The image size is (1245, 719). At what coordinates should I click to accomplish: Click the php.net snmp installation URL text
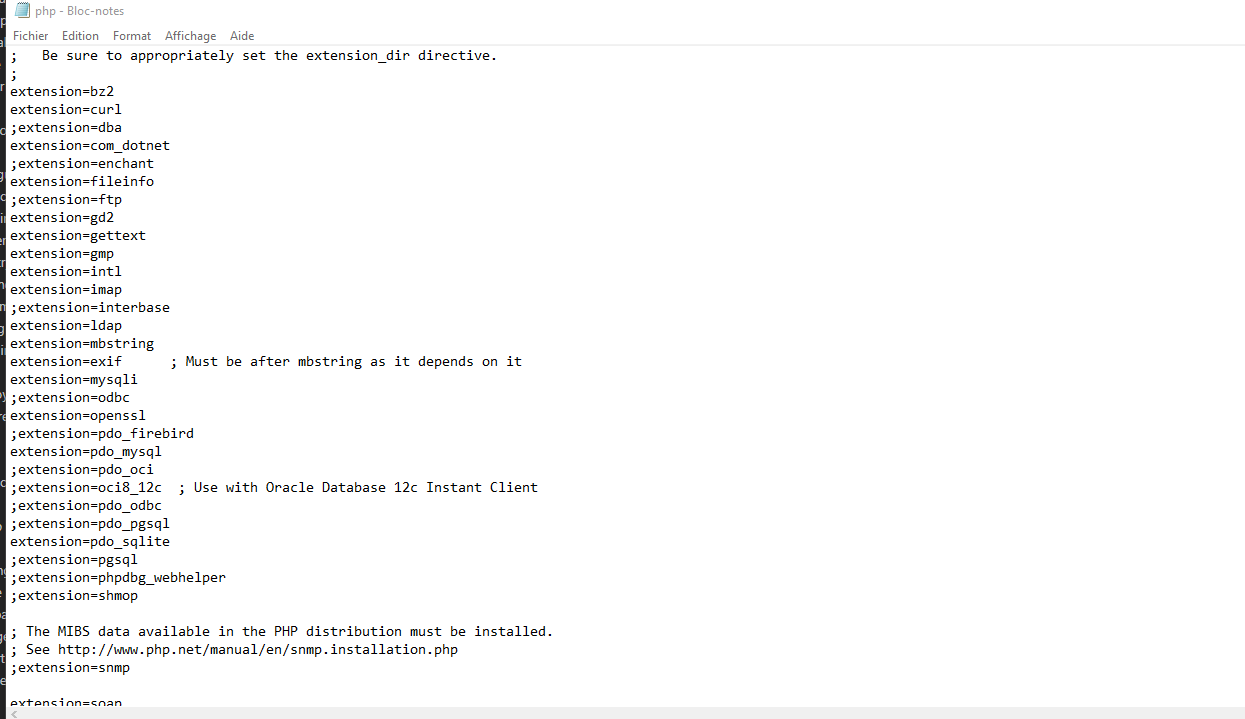(x=258, y=649)
